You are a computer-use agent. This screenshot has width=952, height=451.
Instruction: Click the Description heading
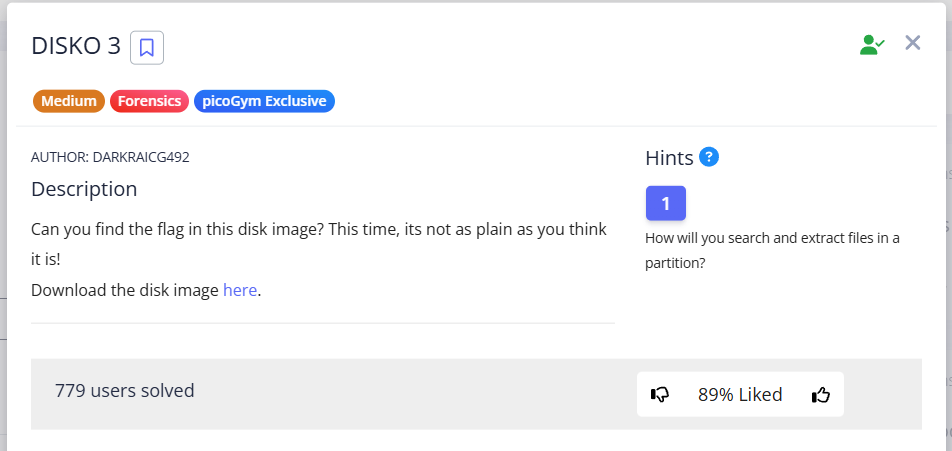click(x=84, y=189)
